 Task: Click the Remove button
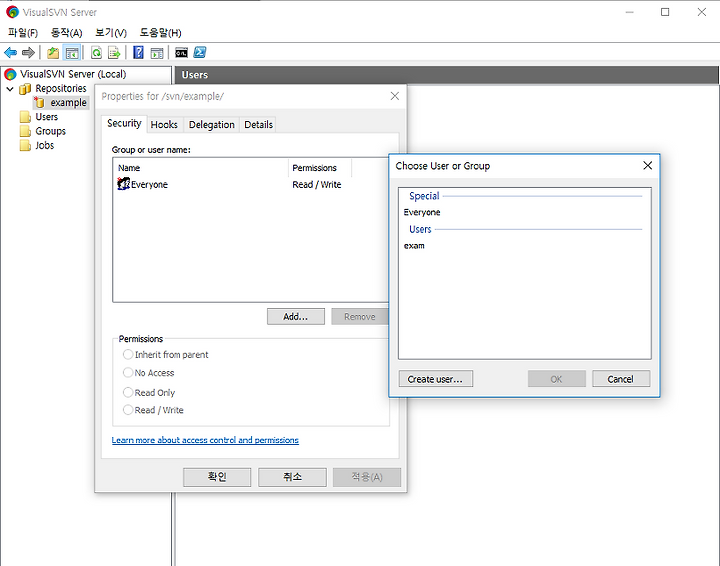click(360, 317)
